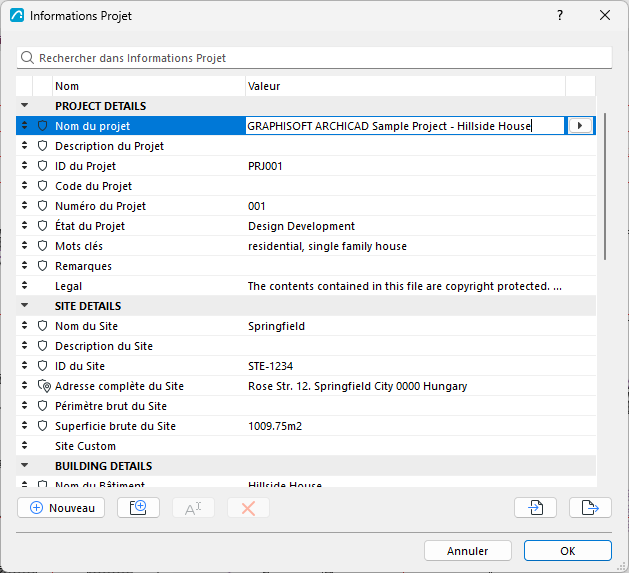Open the arrow flyout beside Nom du projet value

pos(580,126)
